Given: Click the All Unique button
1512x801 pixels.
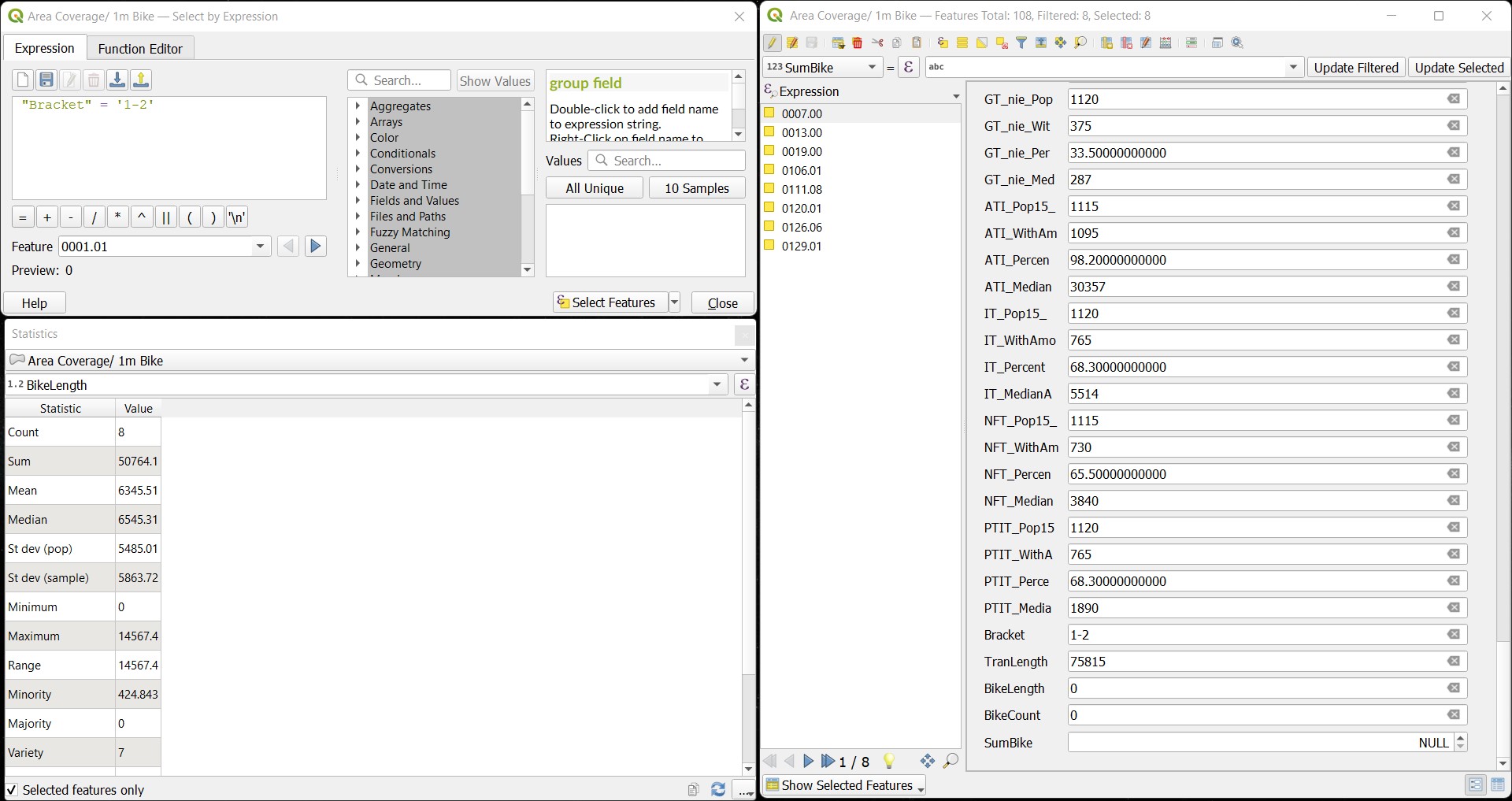Looking at the screenshot, I should tap(595, 188).
